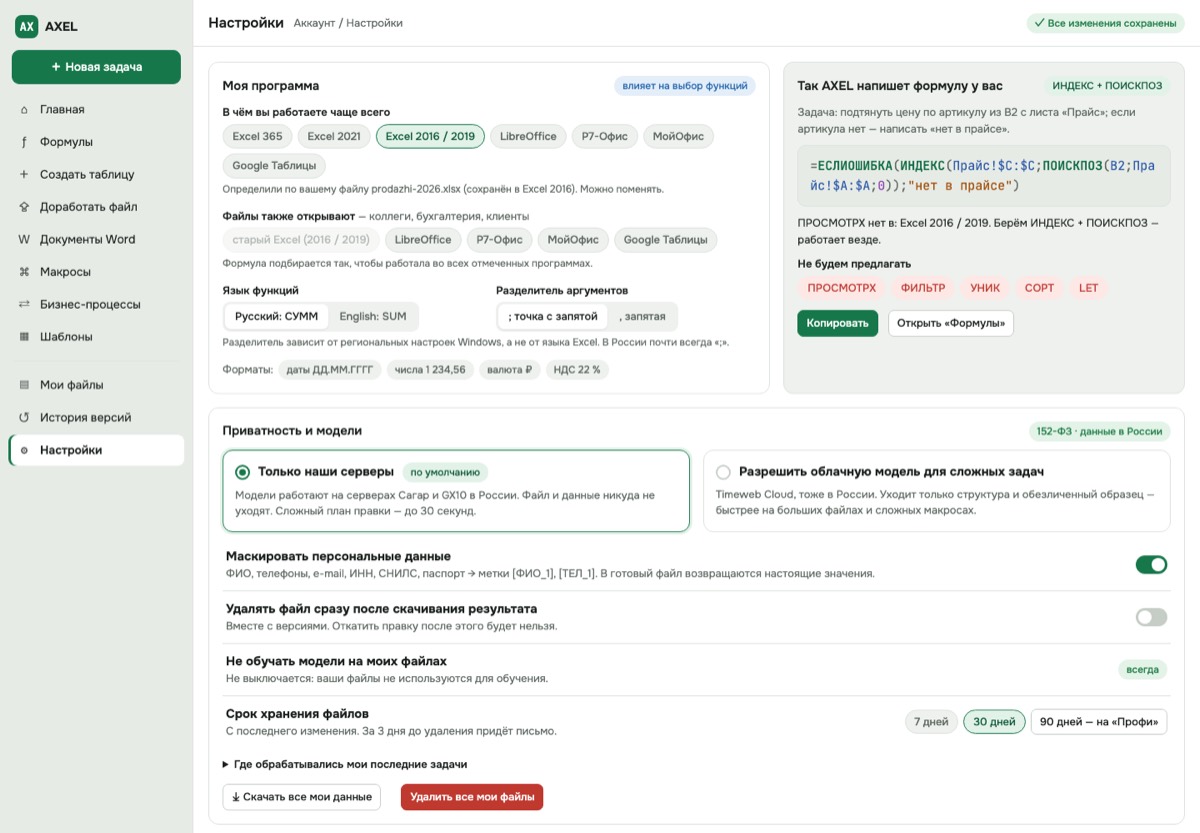Click the 'НДС 22 %' format chip
This screenshot has width=1200, height=833.
(577, 370)
